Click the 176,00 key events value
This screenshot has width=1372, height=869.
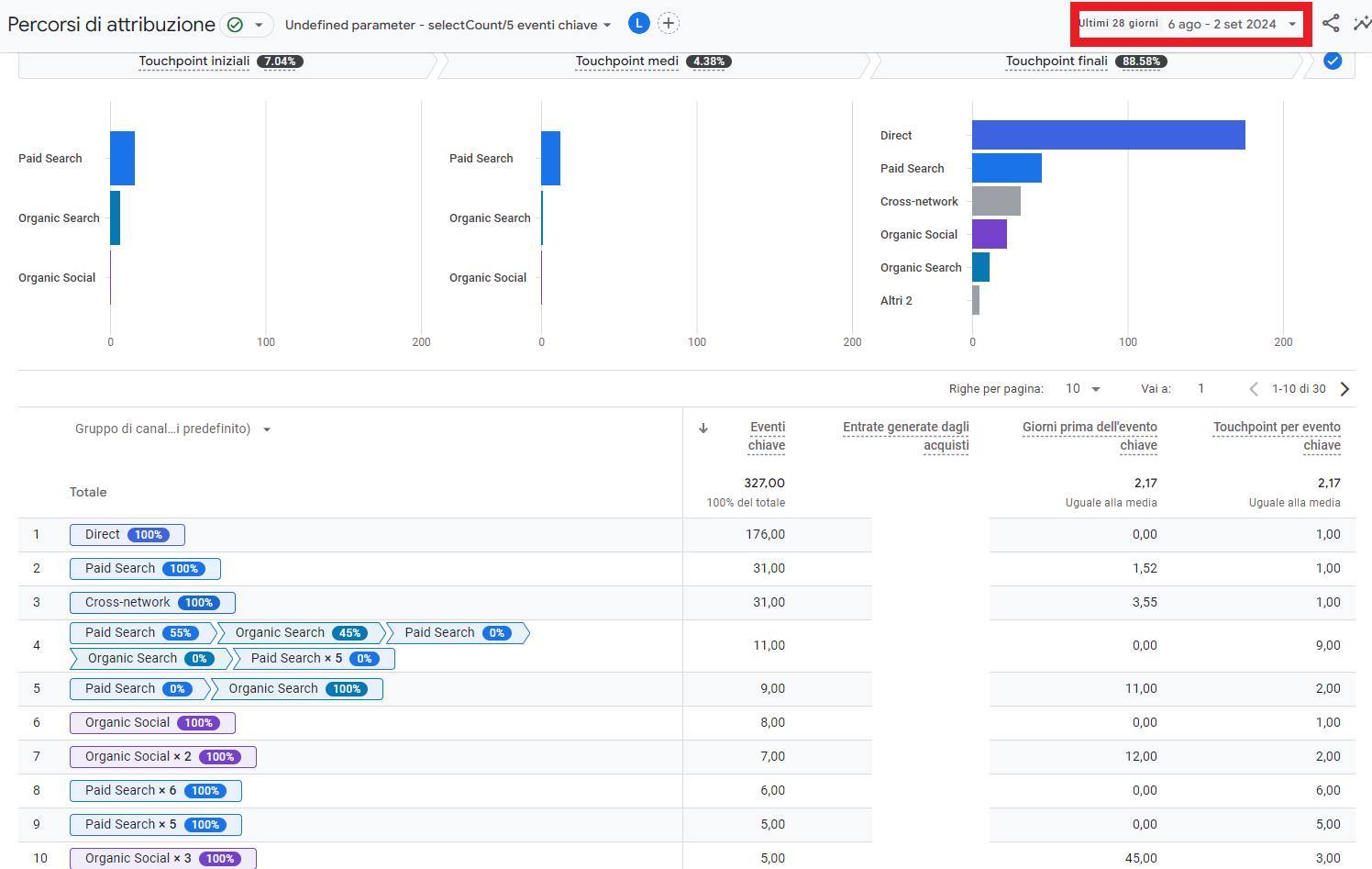point(765,534)
